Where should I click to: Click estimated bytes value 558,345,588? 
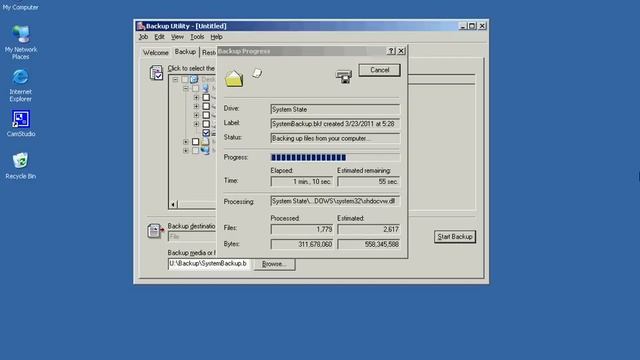pos(369,244)
